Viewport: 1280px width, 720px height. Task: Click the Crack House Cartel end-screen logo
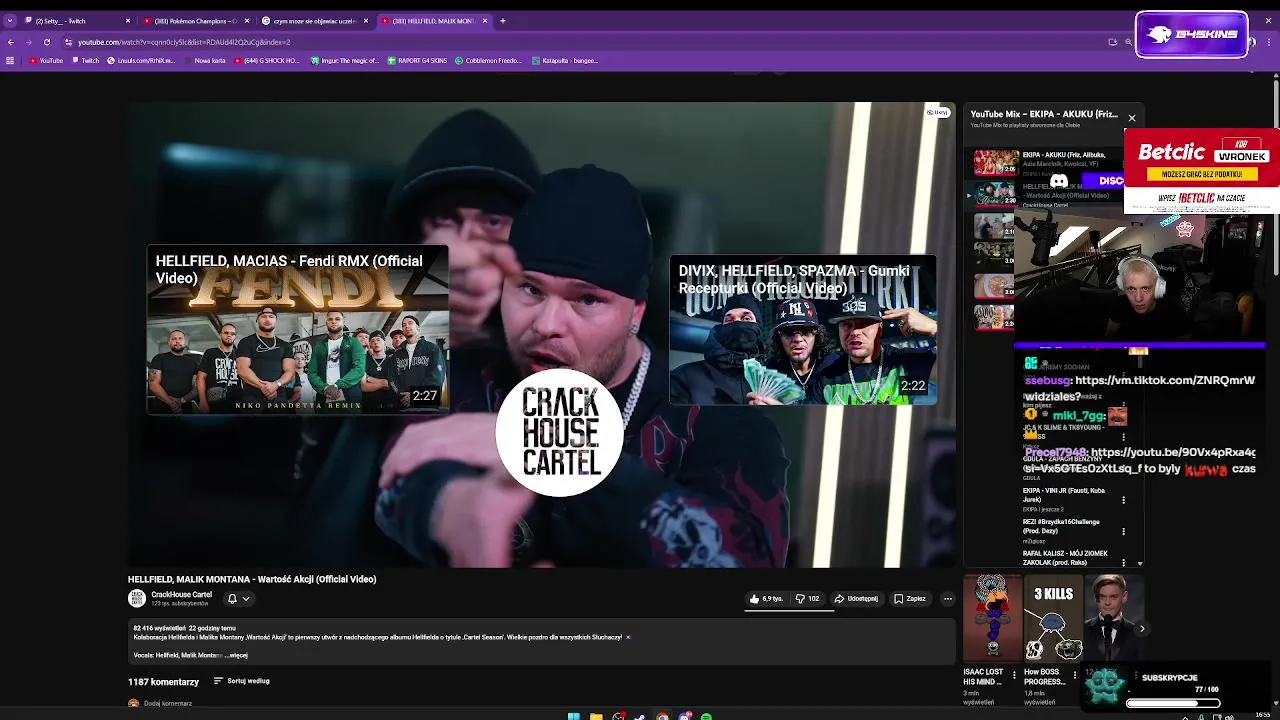(560, 432)
